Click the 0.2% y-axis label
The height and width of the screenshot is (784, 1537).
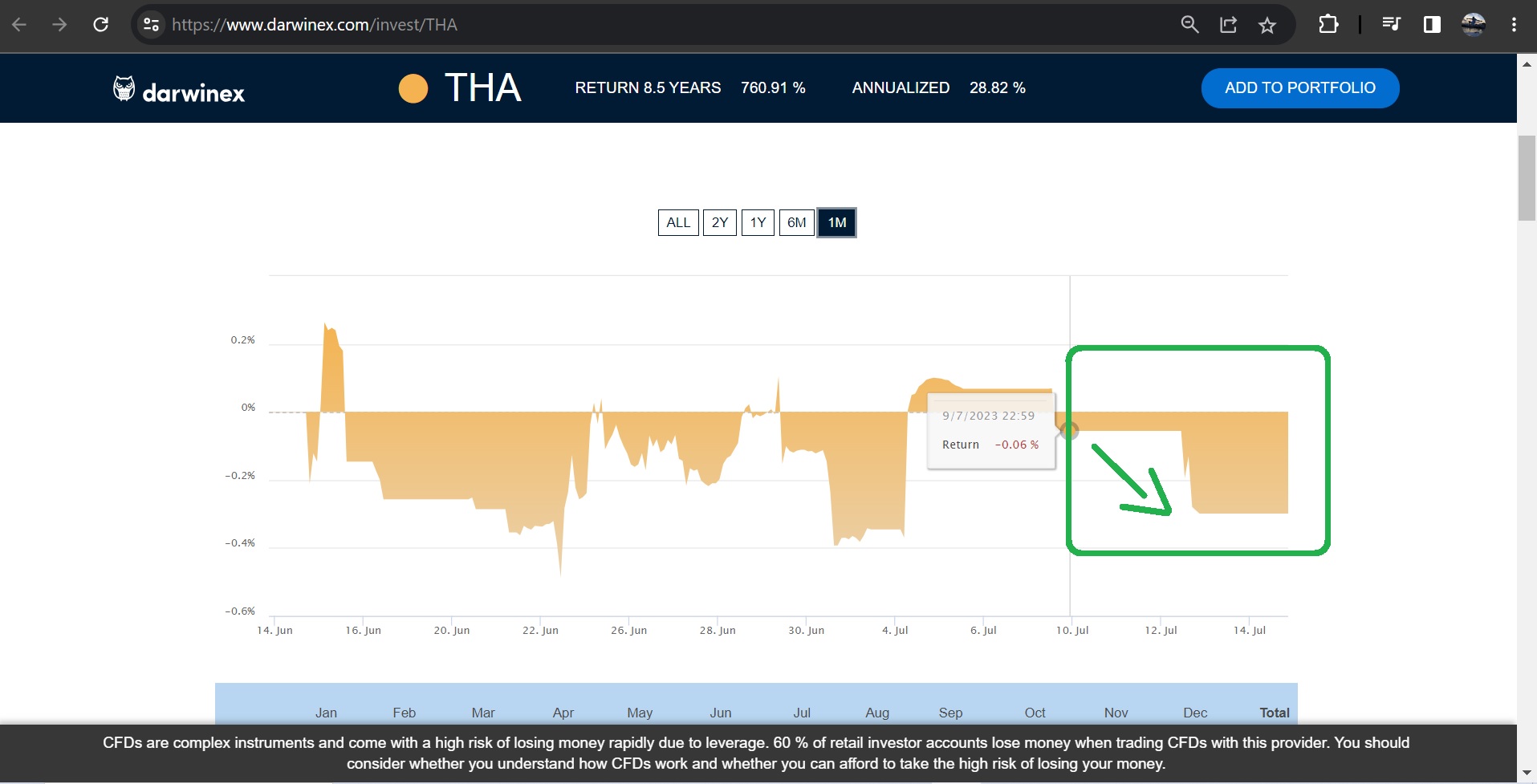point(242,340)
